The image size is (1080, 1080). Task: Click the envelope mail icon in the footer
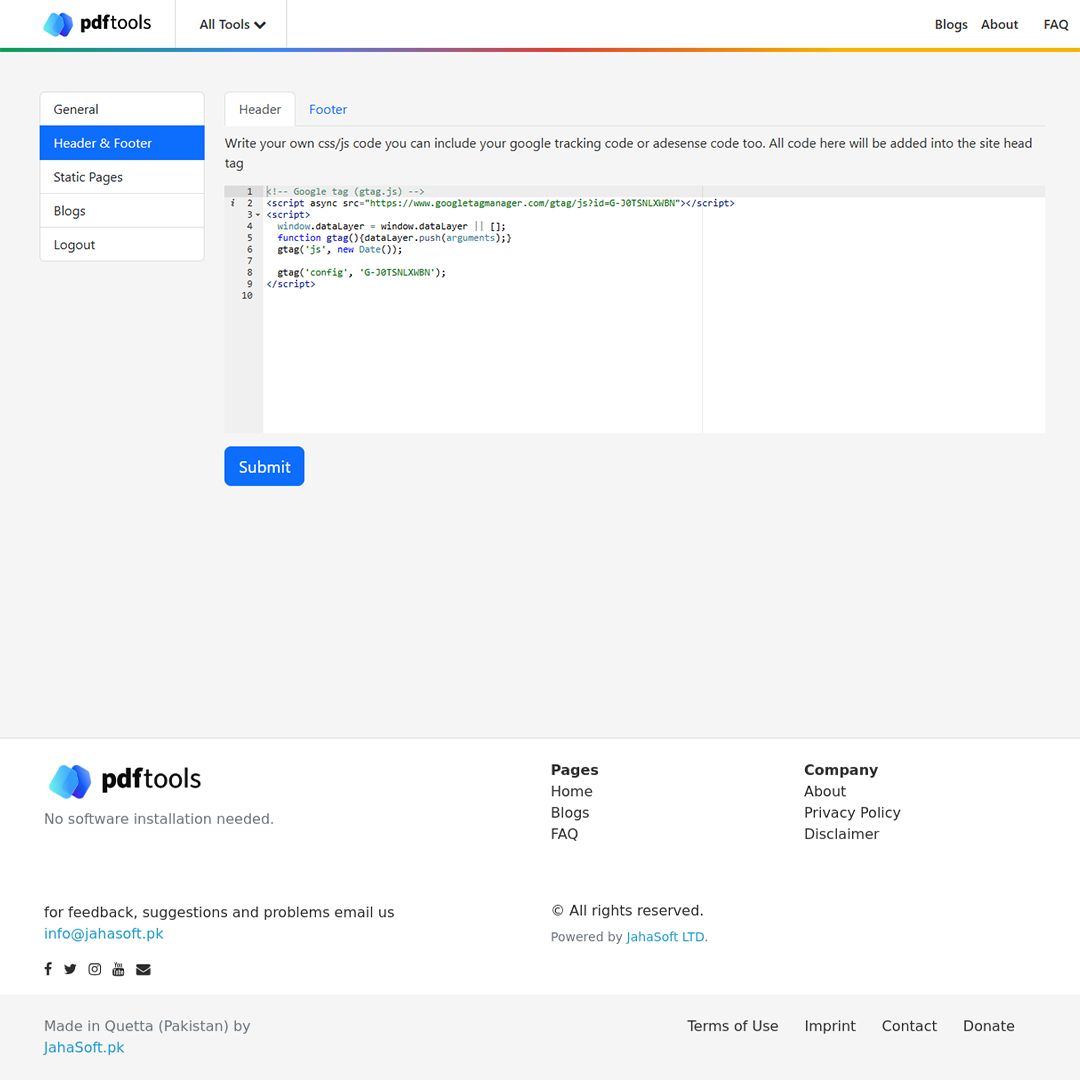point(143,969)
